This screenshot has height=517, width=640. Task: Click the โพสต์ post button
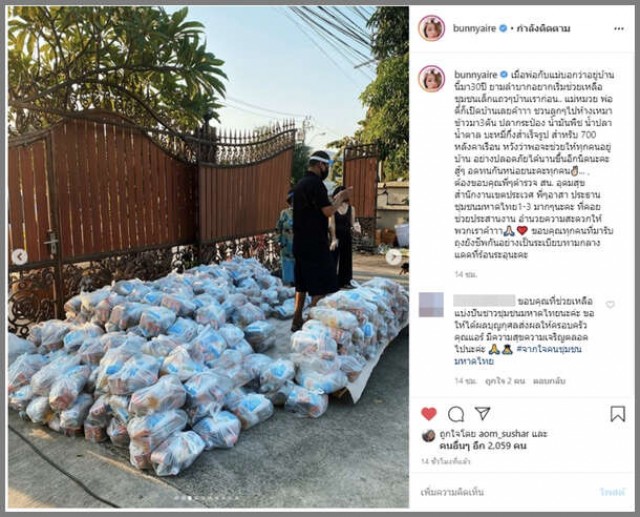612,493
